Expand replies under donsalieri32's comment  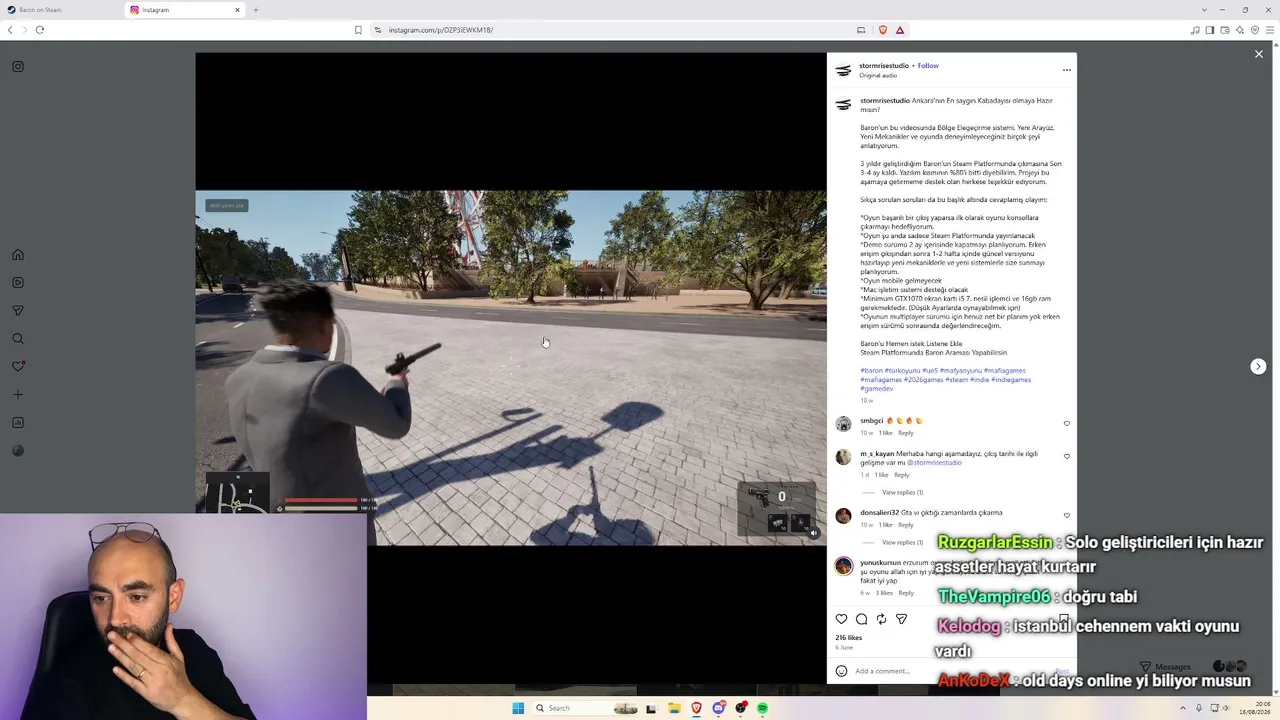pyautogui.click(x=902, y=542)
